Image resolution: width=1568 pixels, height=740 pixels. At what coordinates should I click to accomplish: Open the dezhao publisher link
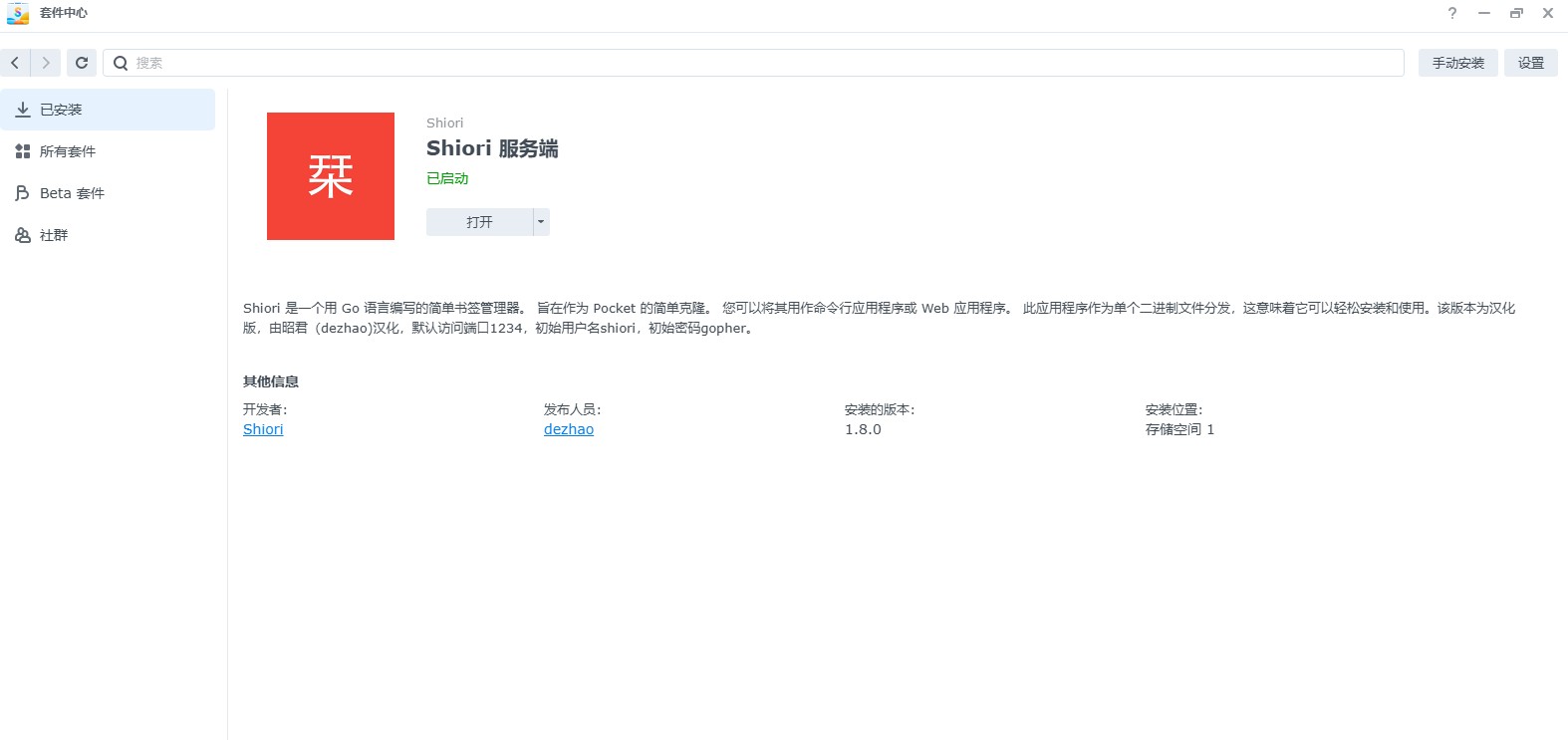(569, 429)
